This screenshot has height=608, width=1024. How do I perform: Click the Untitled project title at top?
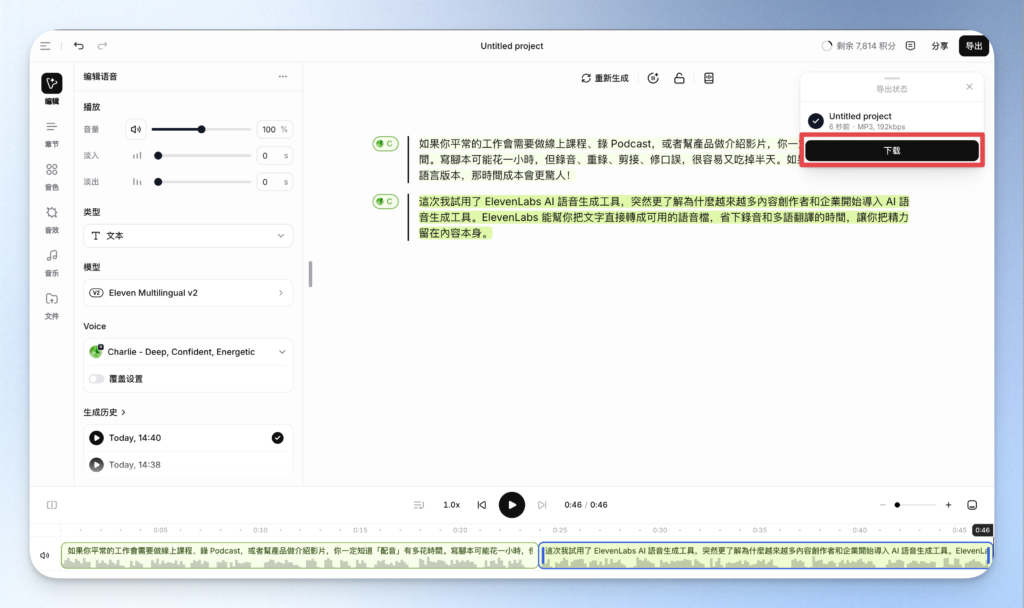point(511,46)
